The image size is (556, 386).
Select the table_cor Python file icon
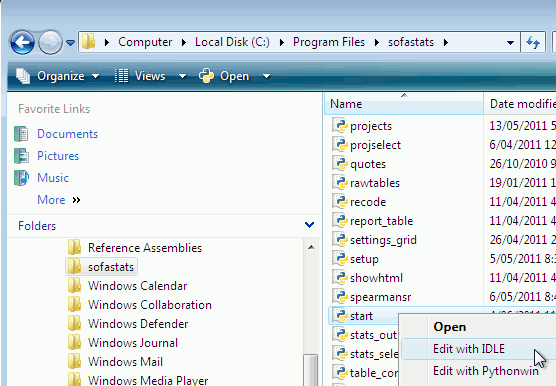(340, 373)
